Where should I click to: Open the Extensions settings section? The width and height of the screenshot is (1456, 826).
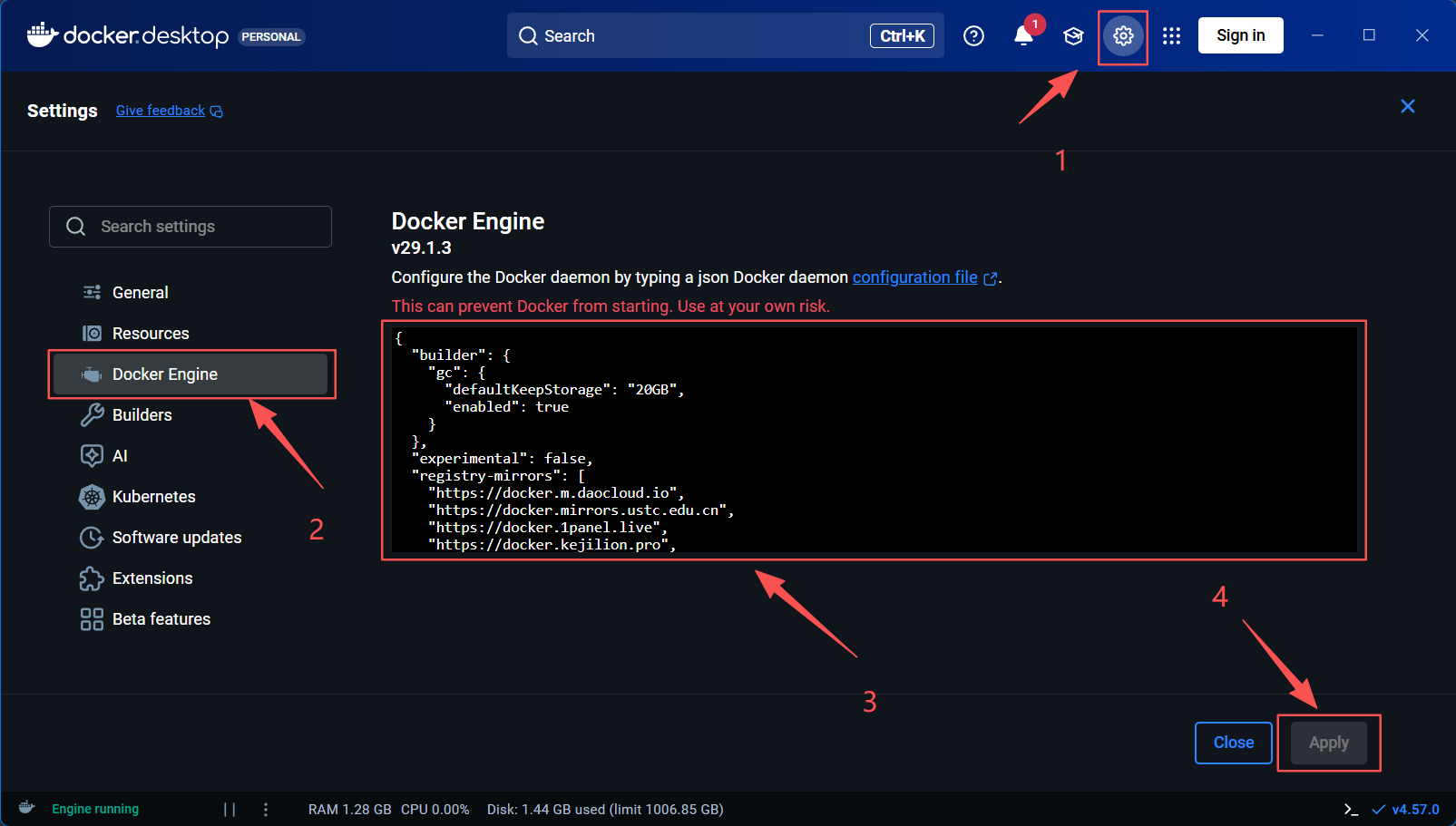(191, 578)
